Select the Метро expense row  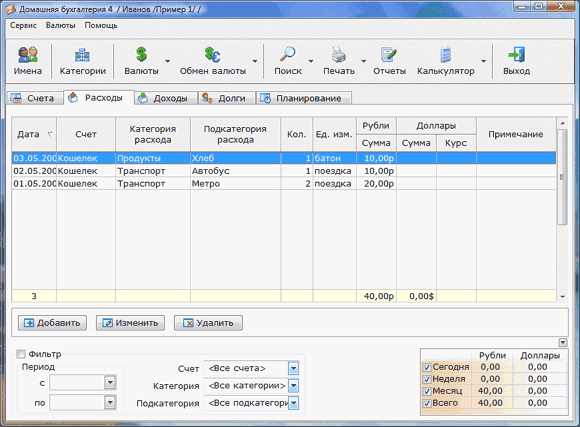pos(284,184)
